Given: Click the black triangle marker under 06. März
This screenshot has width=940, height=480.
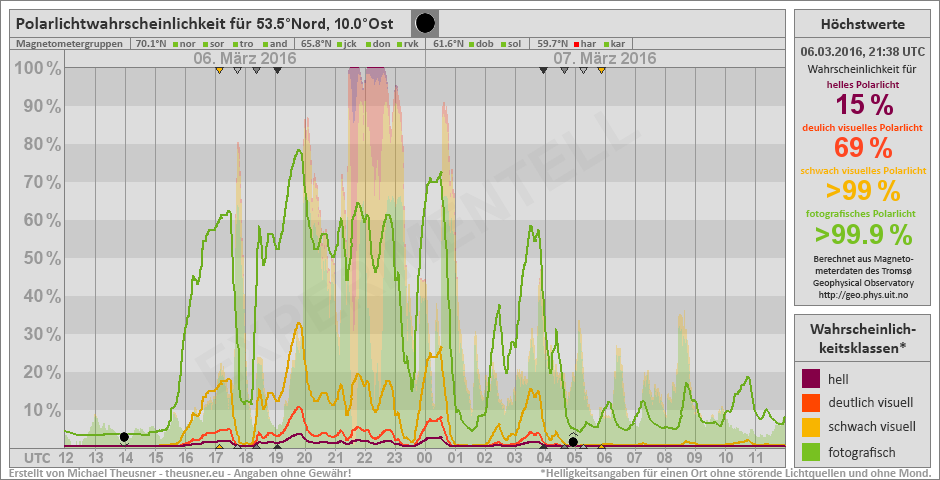Looking at the screenshot, I should (x=277, y=70).
